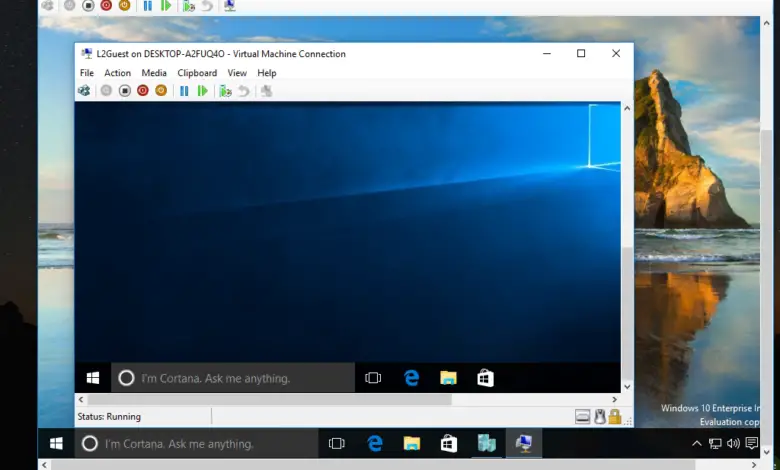Send Ctrl+Alt+Del in L2Guest window toolbar
The width and height of the screenshot is (780, 470).
pos(84,91)
